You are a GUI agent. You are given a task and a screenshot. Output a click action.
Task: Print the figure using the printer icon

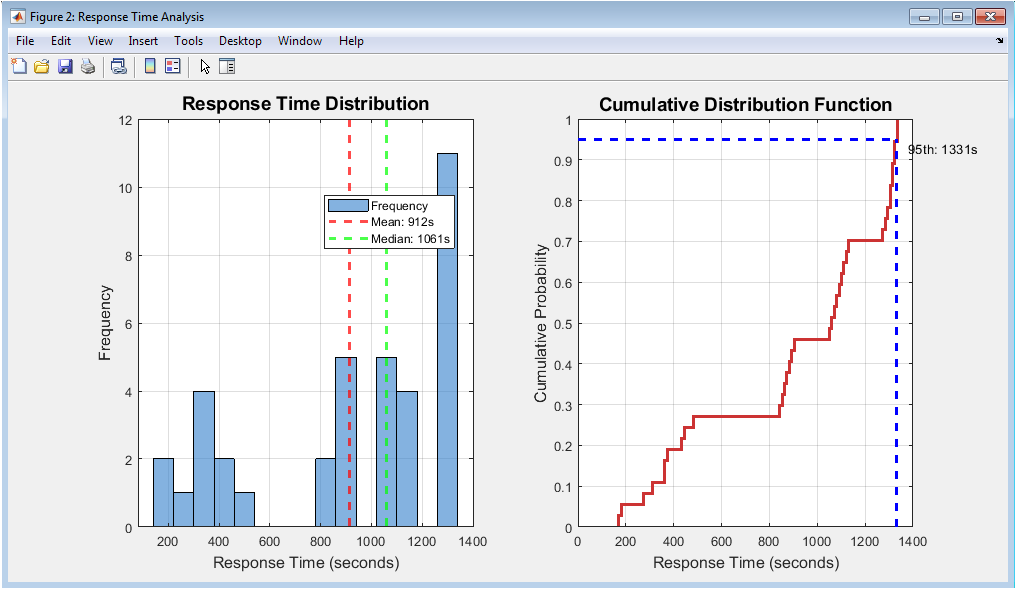tap(88, 67)
